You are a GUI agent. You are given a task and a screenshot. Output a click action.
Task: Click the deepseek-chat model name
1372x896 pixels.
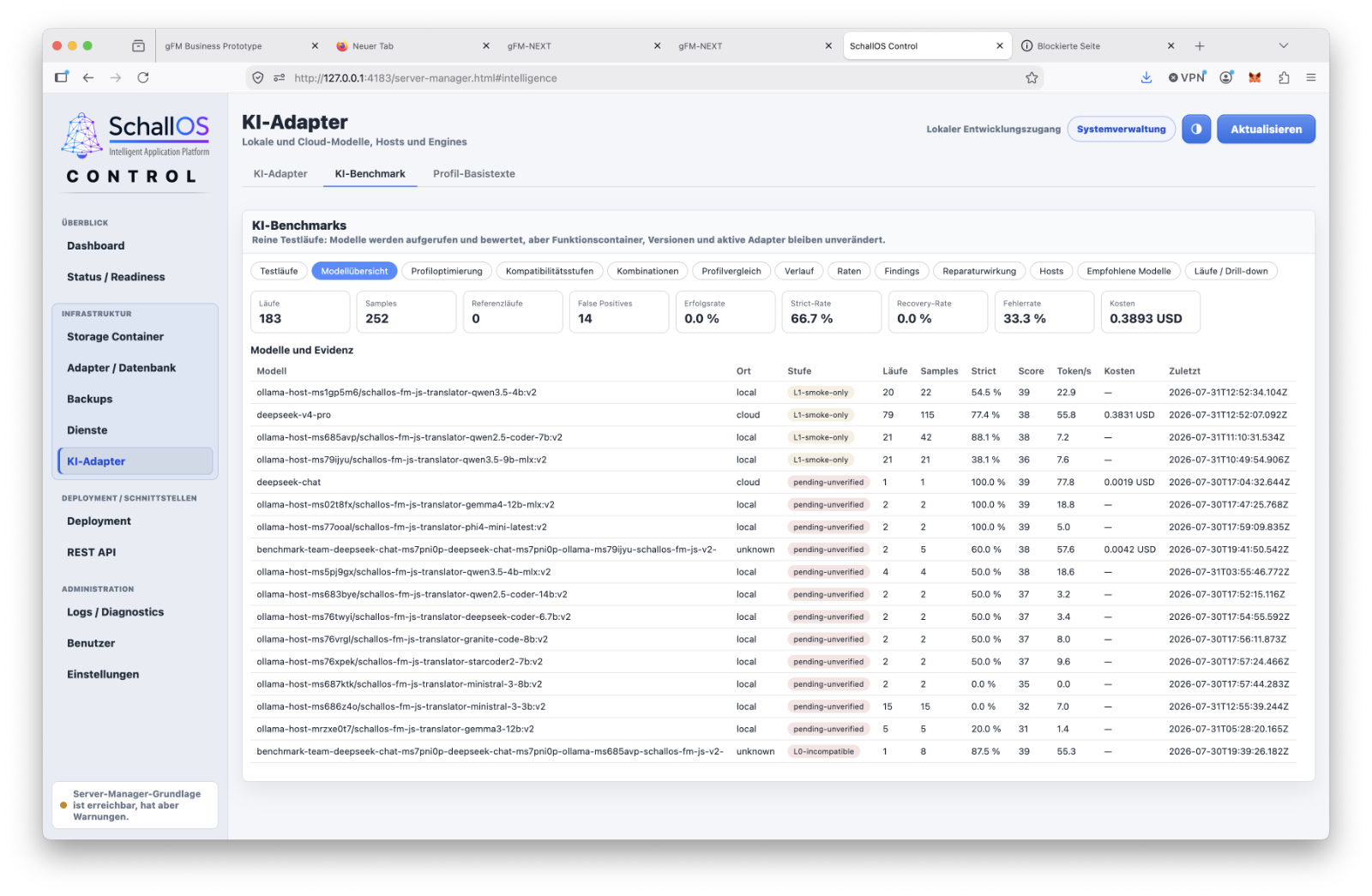(x=288, y=482)
